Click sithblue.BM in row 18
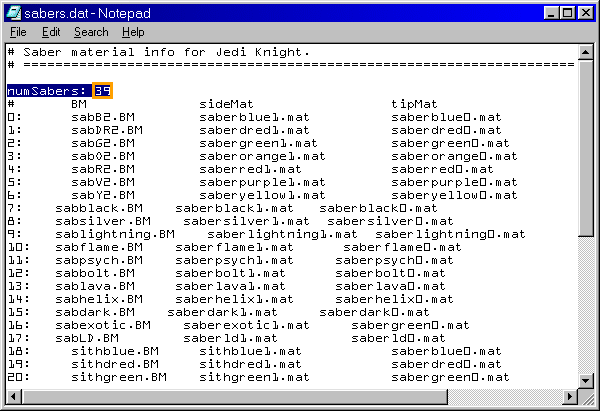The width and height of the screenshot is (600, 411). pyautogui.click(x=115, y=351)
